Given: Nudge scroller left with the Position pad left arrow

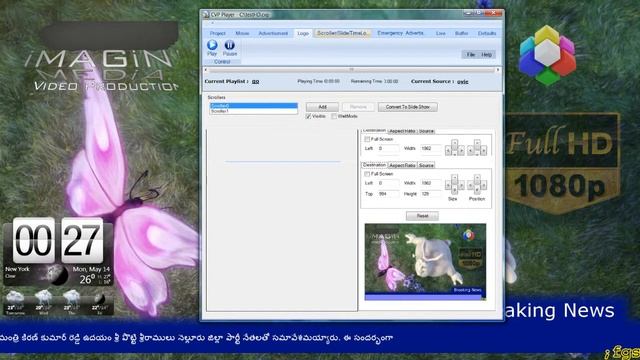Looking at the screenshot, I should pyautogui.click(x=471, y=185).
